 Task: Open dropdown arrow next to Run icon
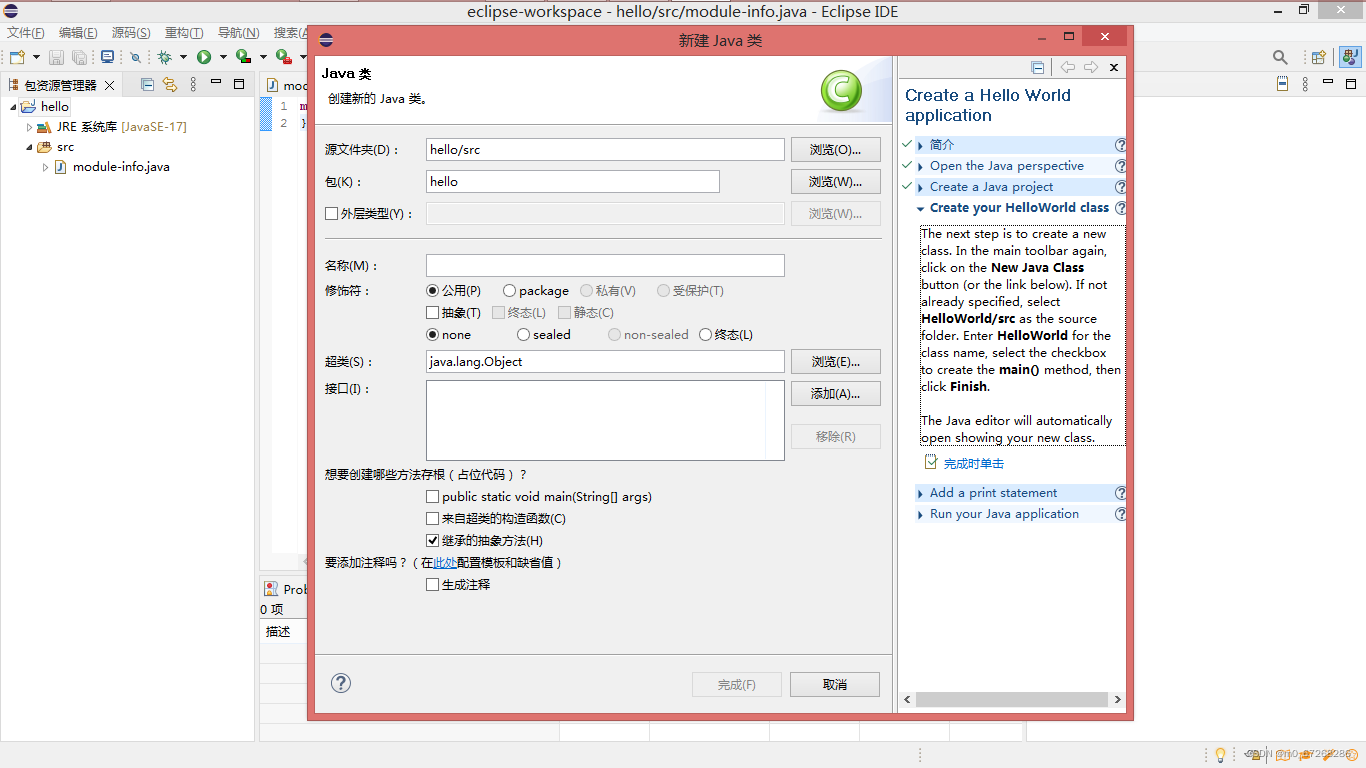pyautogui.click(x=223, y=58)
